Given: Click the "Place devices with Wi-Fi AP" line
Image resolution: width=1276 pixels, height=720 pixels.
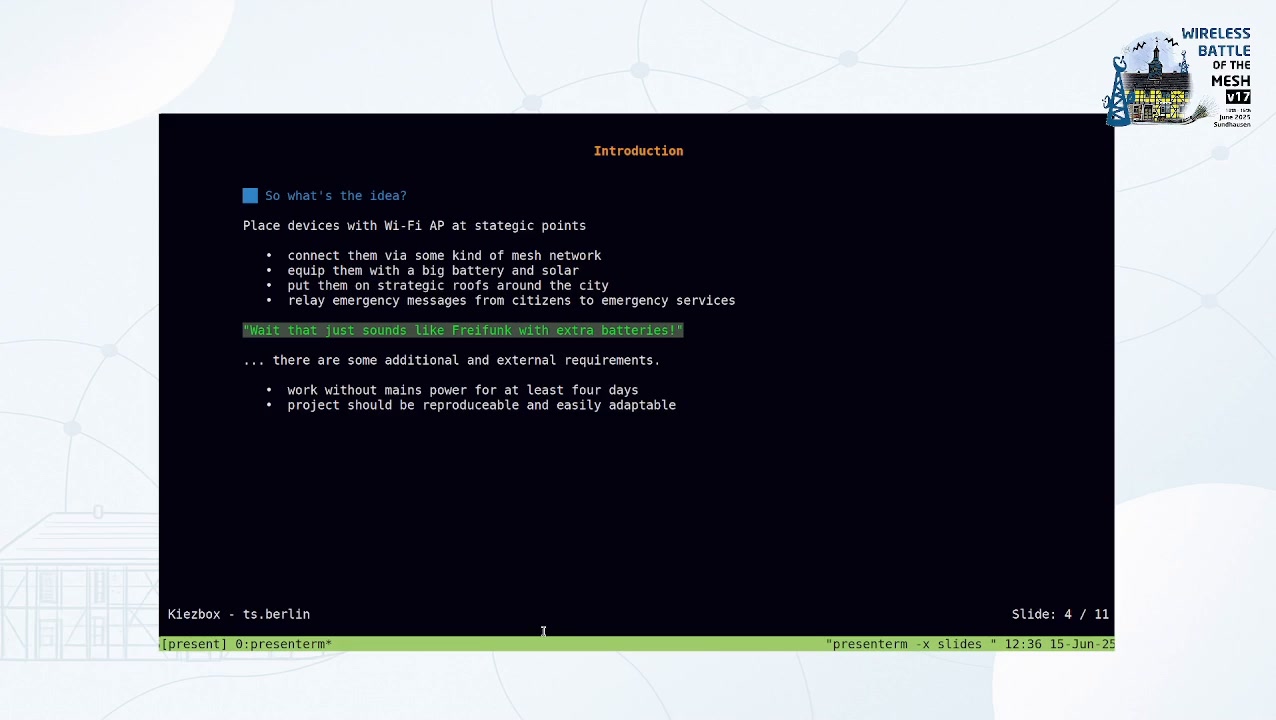Looking at the screenshot, I should (414, 226).
